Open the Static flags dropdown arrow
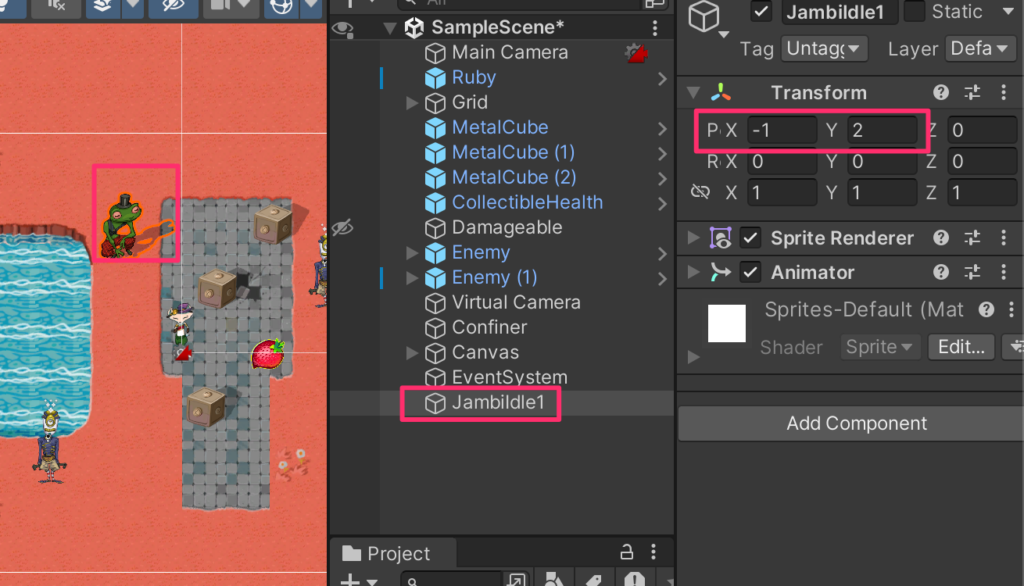The height and width of the screenshot is (586, 1024). point(1008,12)
